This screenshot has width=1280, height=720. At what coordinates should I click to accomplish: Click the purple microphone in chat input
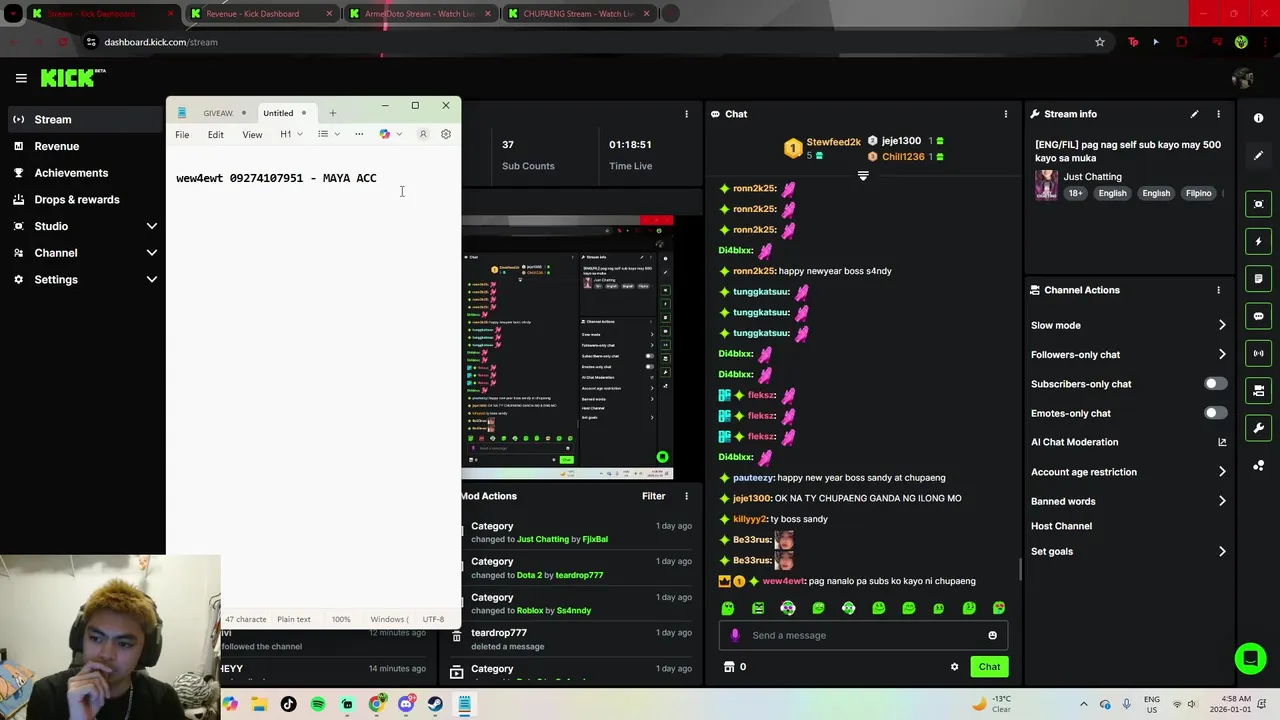pyautogui.click(x=735, y=635)
